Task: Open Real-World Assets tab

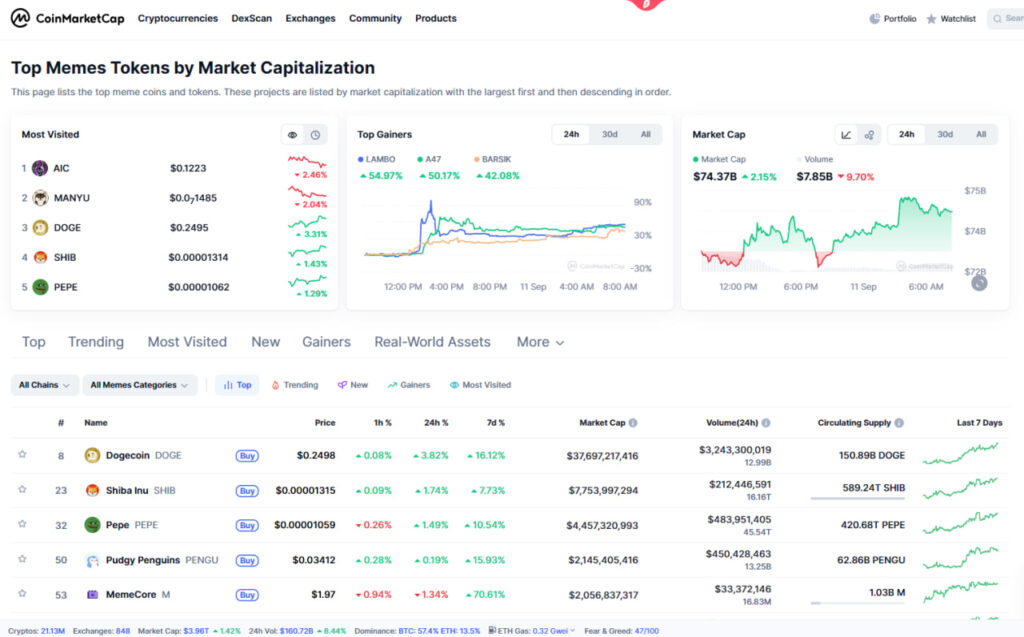Action: tap(432, 342)
